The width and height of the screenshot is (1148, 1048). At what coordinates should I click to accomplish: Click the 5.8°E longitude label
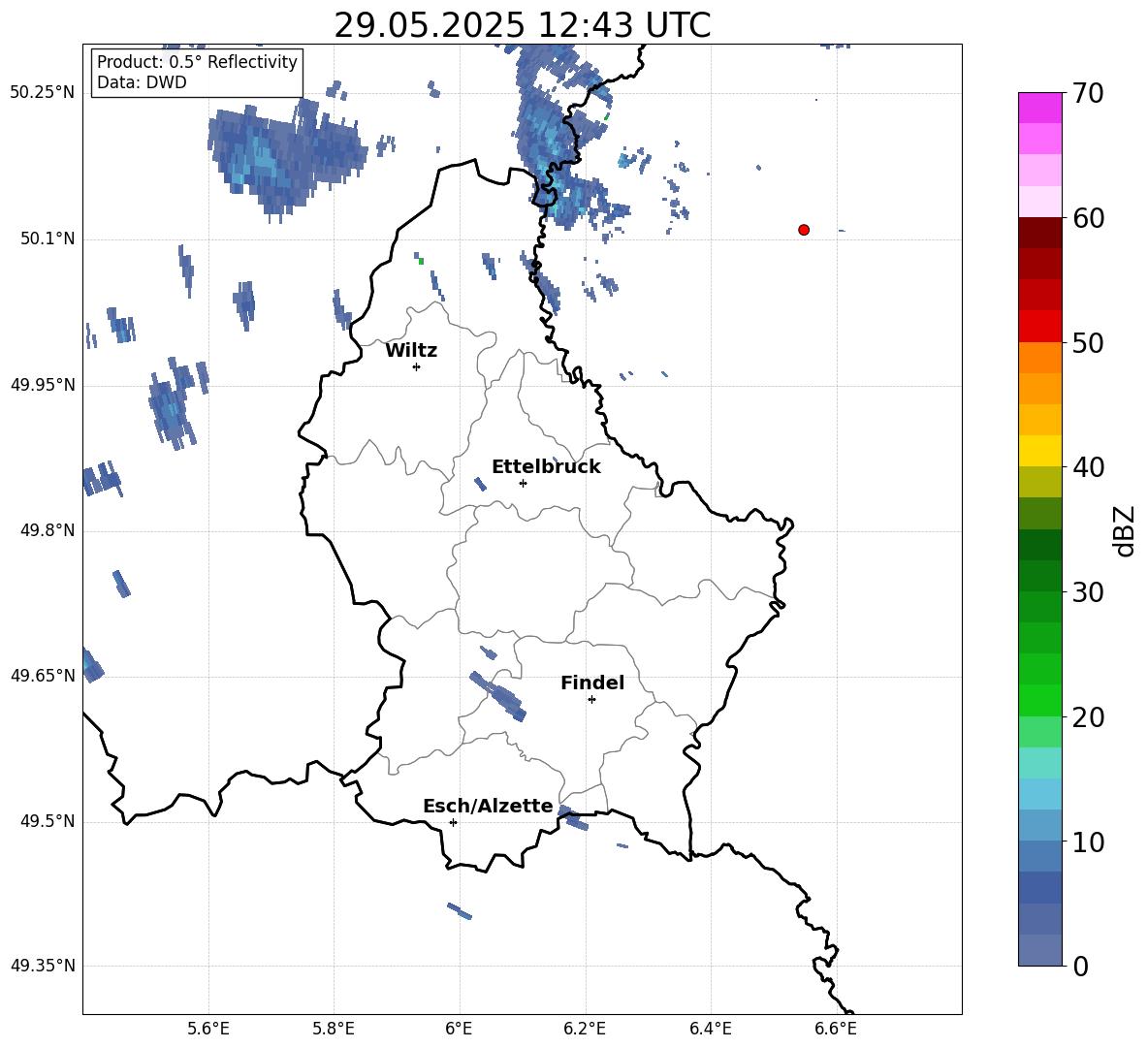[x=334, y=1029]
